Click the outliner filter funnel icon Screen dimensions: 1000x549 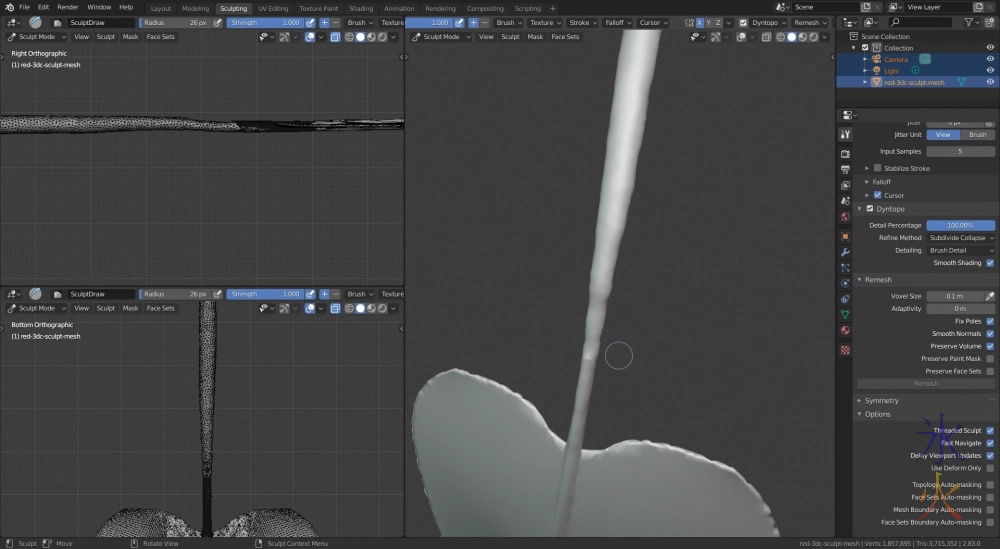(969, 22)
